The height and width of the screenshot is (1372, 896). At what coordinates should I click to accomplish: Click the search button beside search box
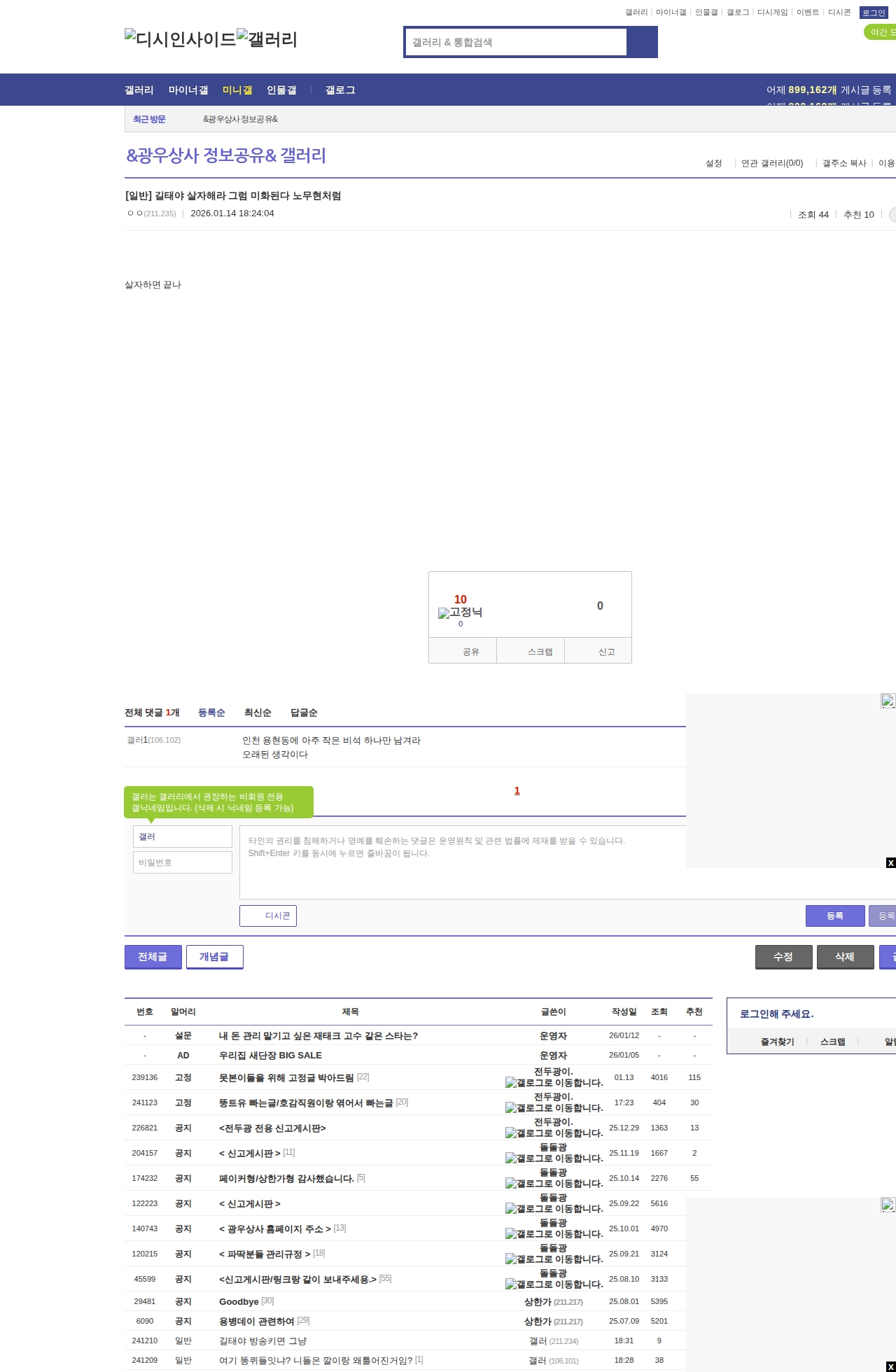pyautogui.click(x=642, y=42)
